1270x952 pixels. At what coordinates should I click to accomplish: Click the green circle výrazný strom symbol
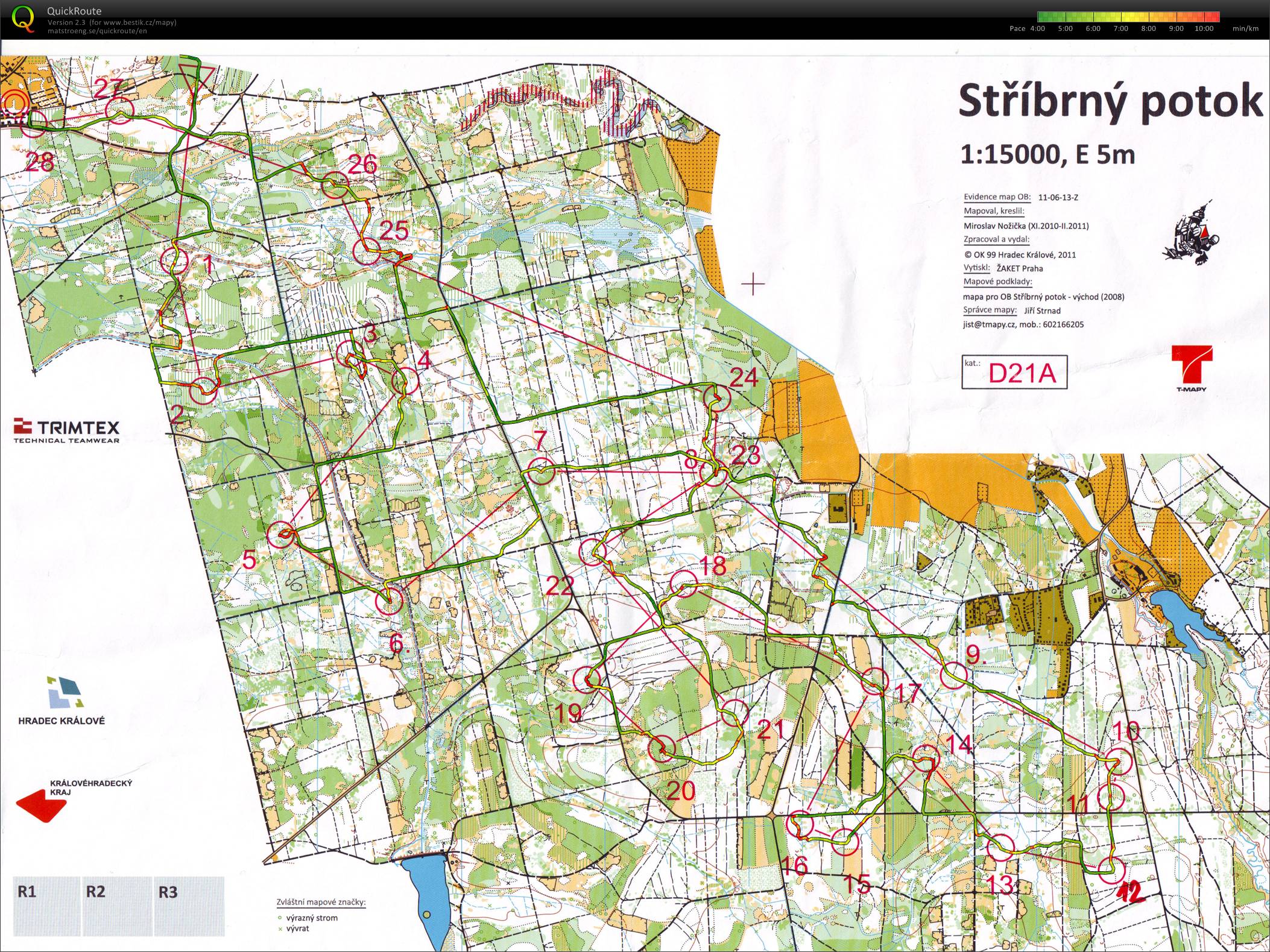[279, 918]
